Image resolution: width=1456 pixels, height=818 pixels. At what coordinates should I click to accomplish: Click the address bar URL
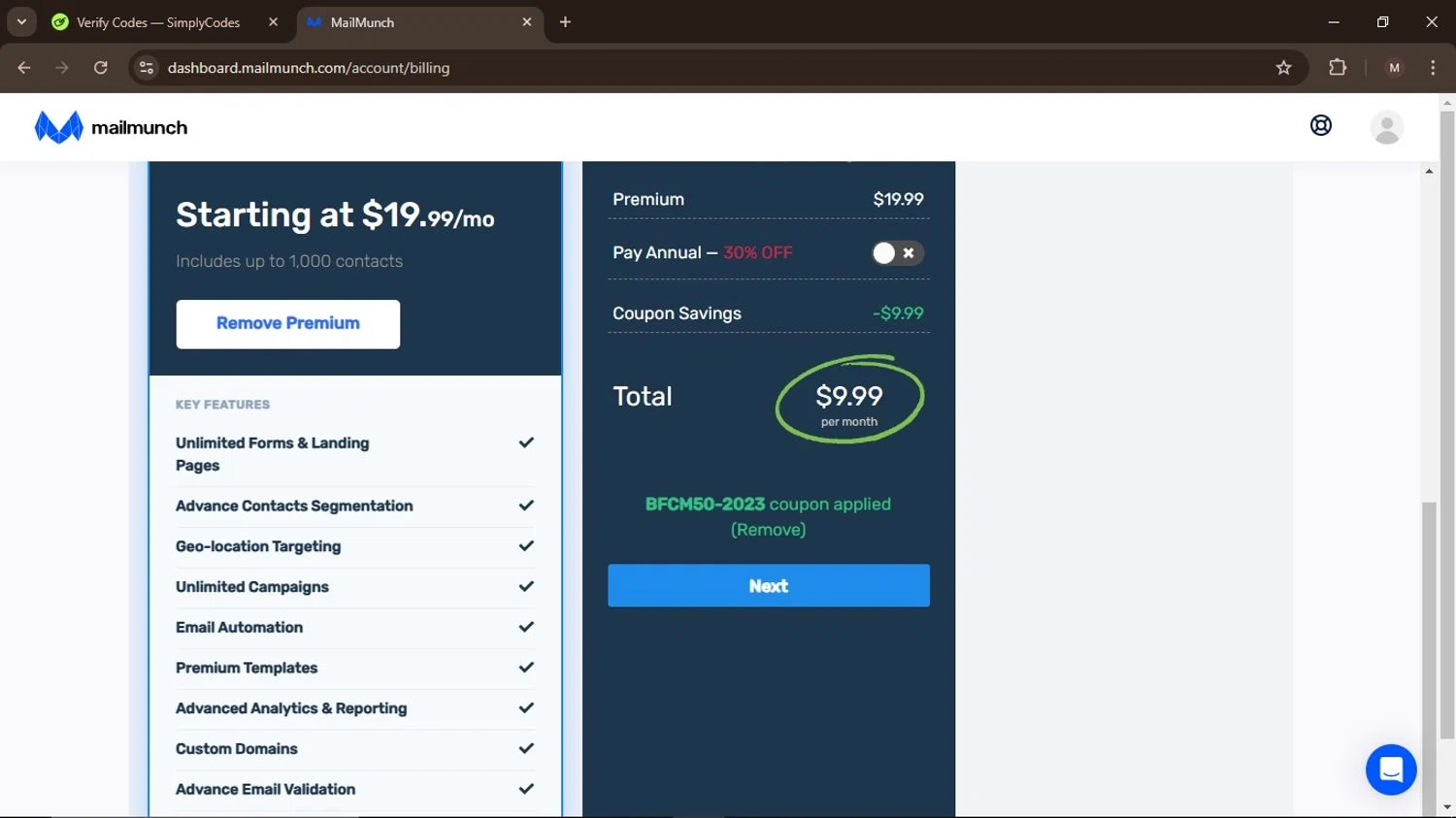[309, 68]
